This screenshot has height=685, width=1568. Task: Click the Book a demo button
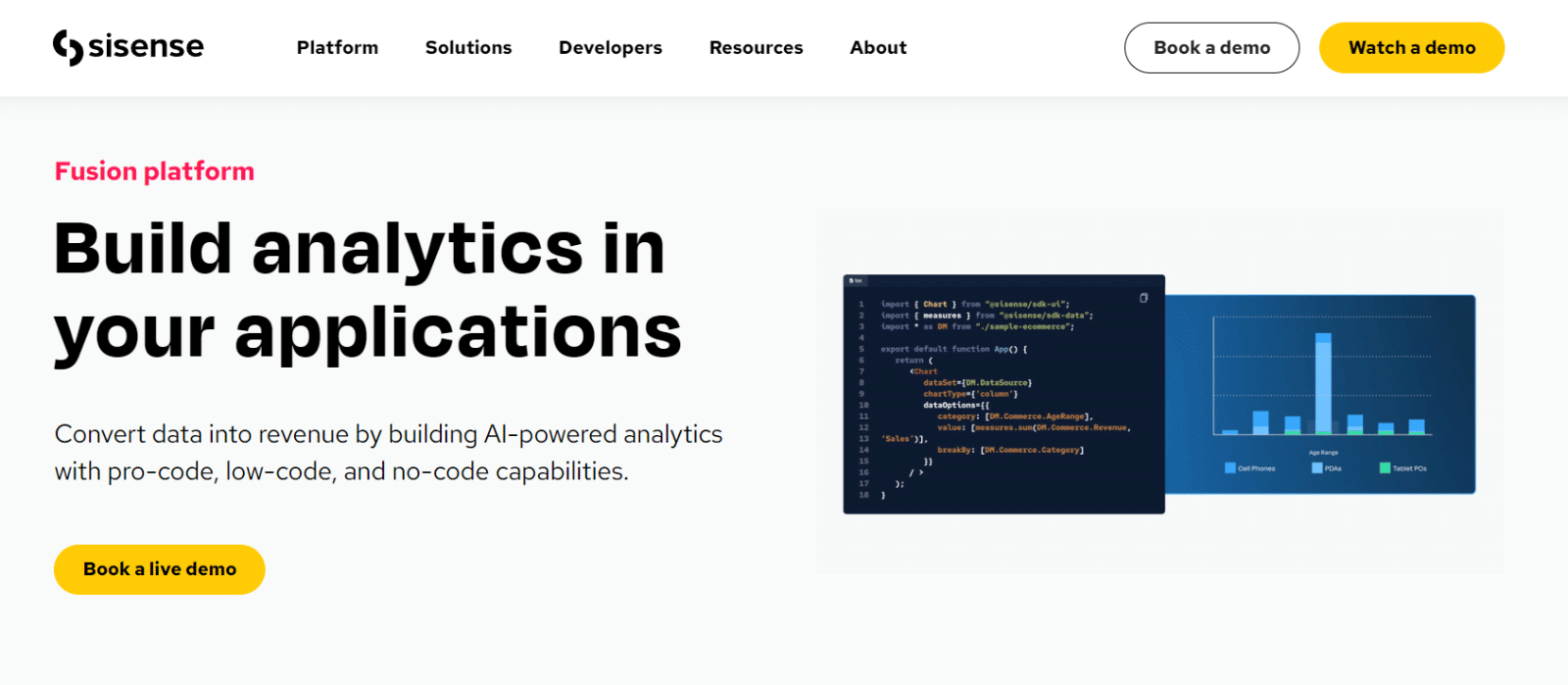(1212, 48)
